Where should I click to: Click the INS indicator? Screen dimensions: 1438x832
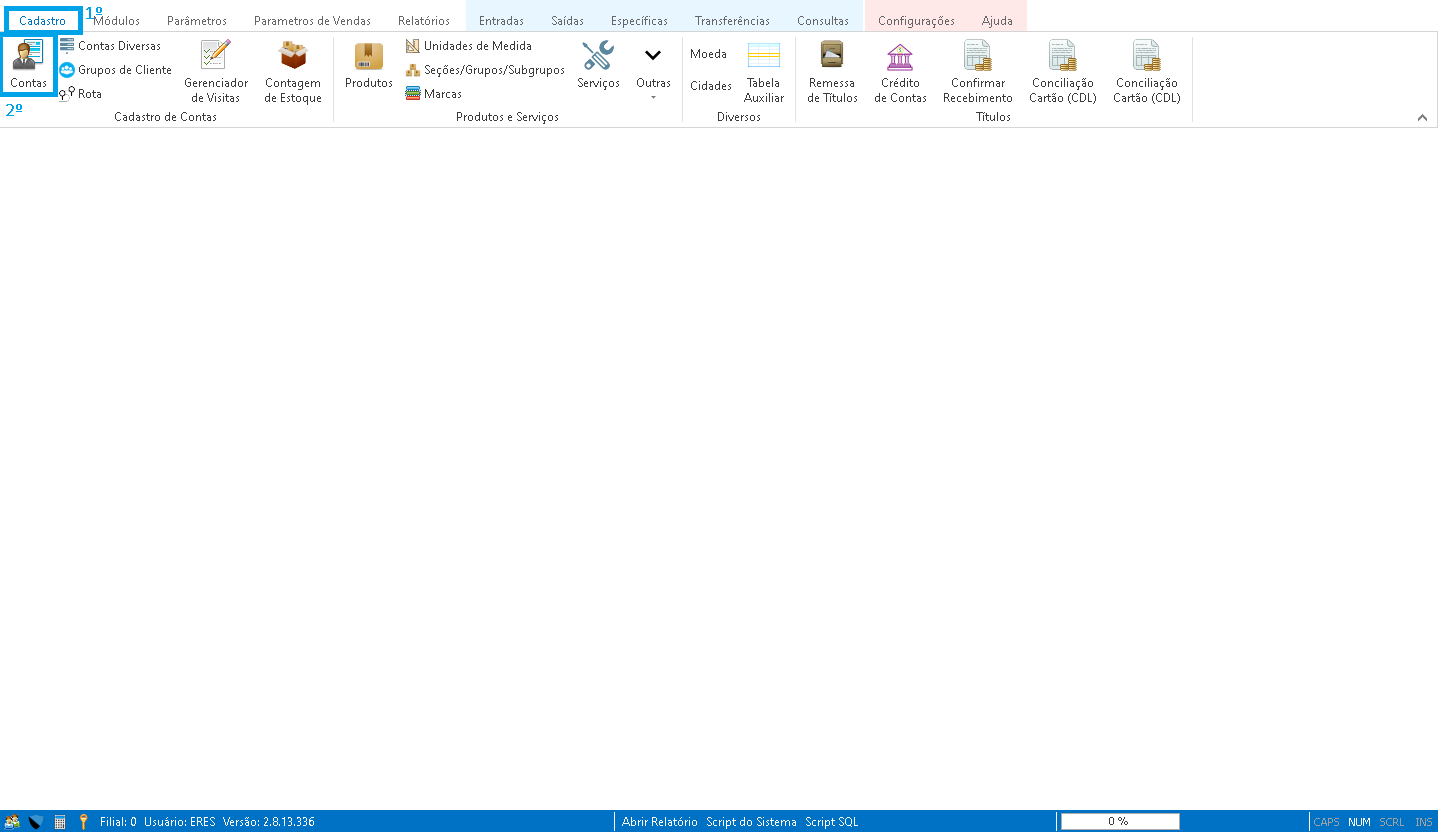click(1423, 822)
